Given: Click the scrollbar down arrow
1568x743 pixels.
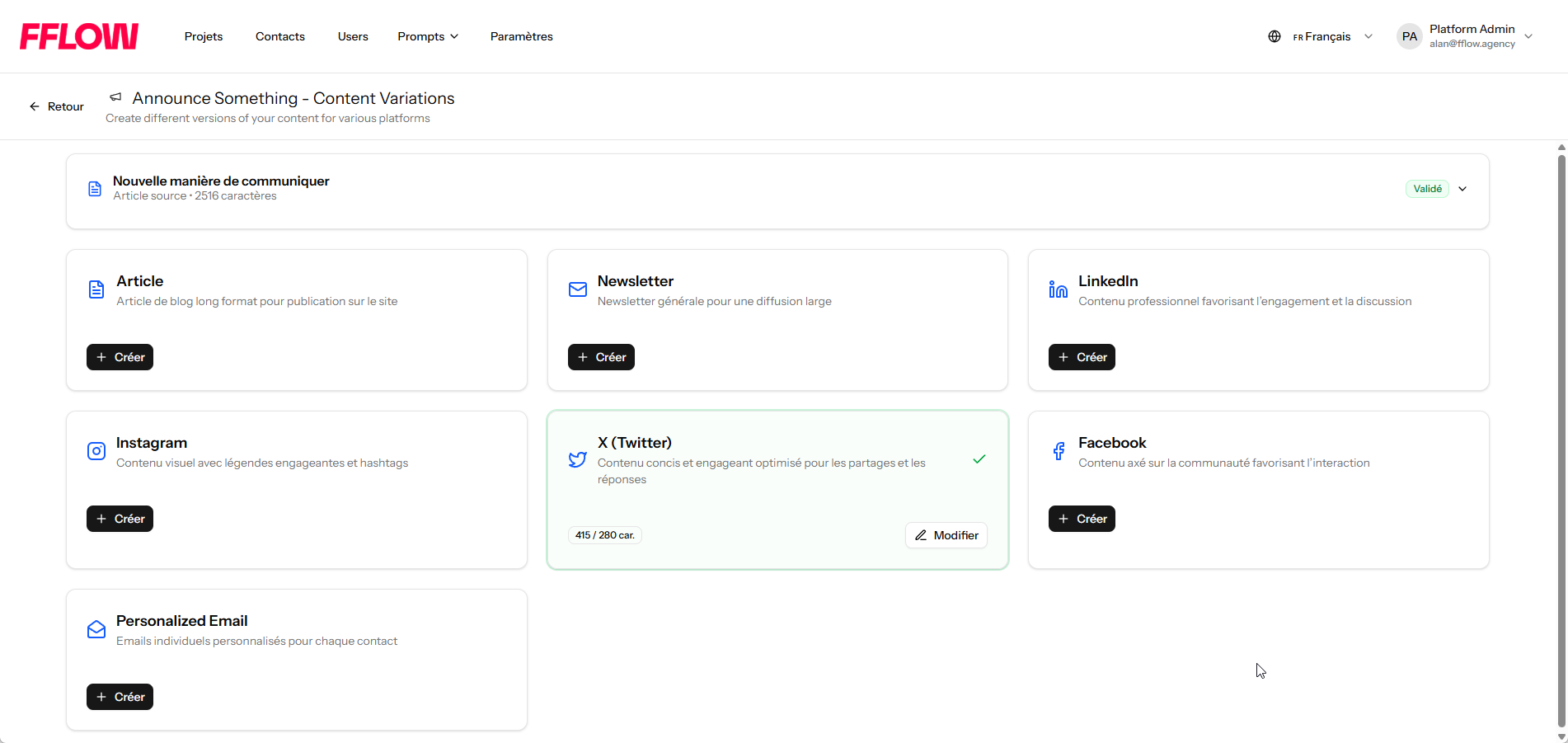Looking at the screenshot, I should tap(1561, 737).
